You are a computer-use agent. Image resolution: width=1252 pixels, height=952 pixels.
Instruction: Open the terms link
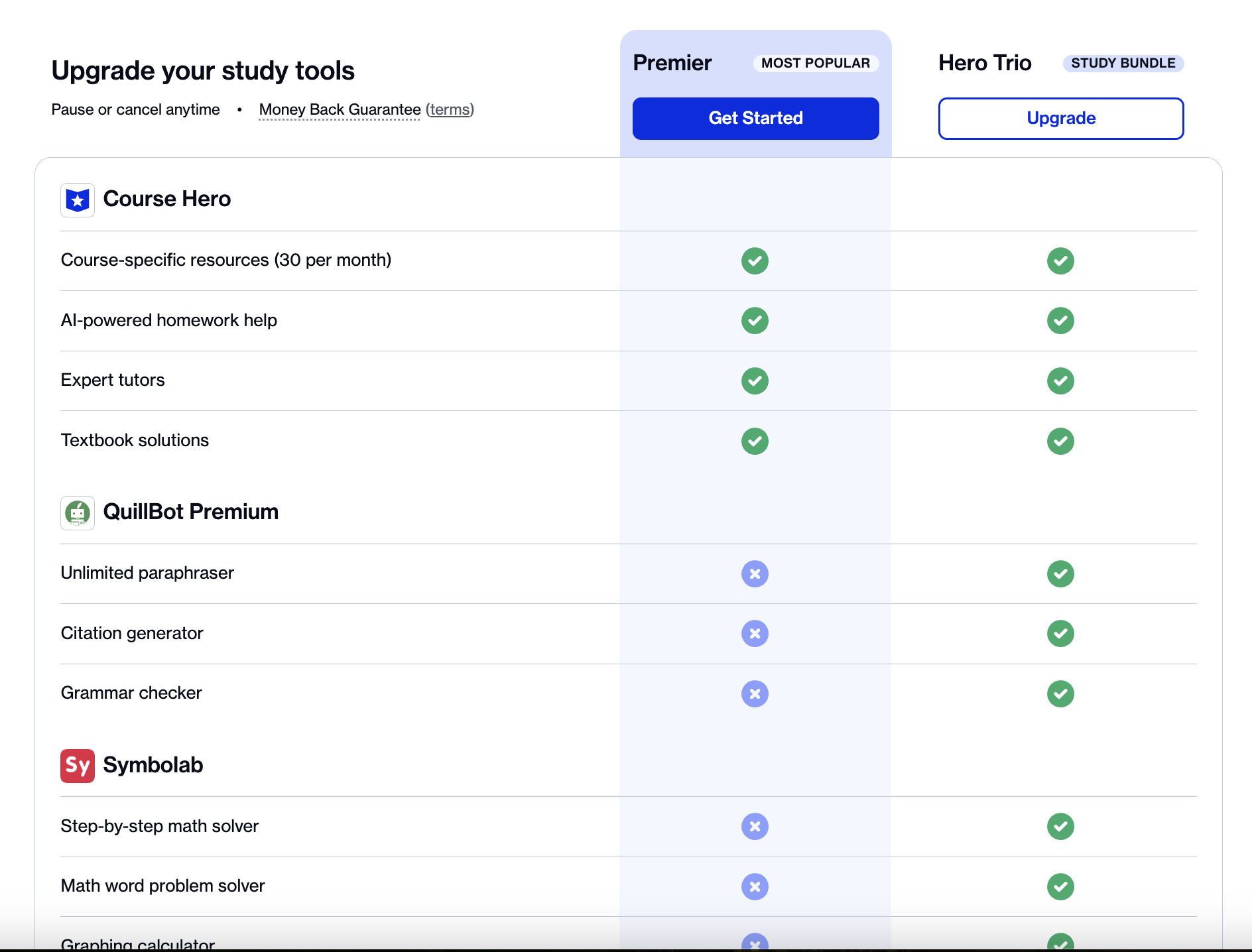pyautogui.click(x=450, y=109)
